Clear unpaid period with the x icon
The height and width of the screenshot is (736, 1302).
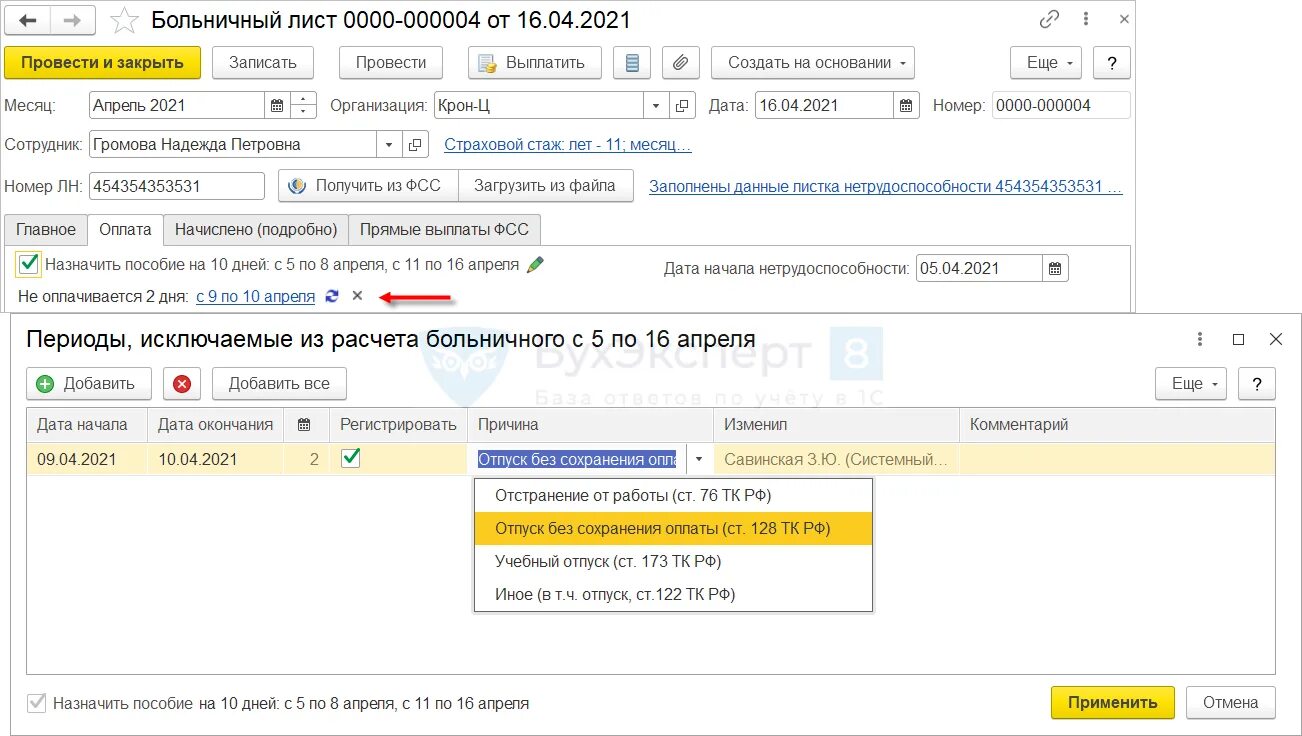357,296
